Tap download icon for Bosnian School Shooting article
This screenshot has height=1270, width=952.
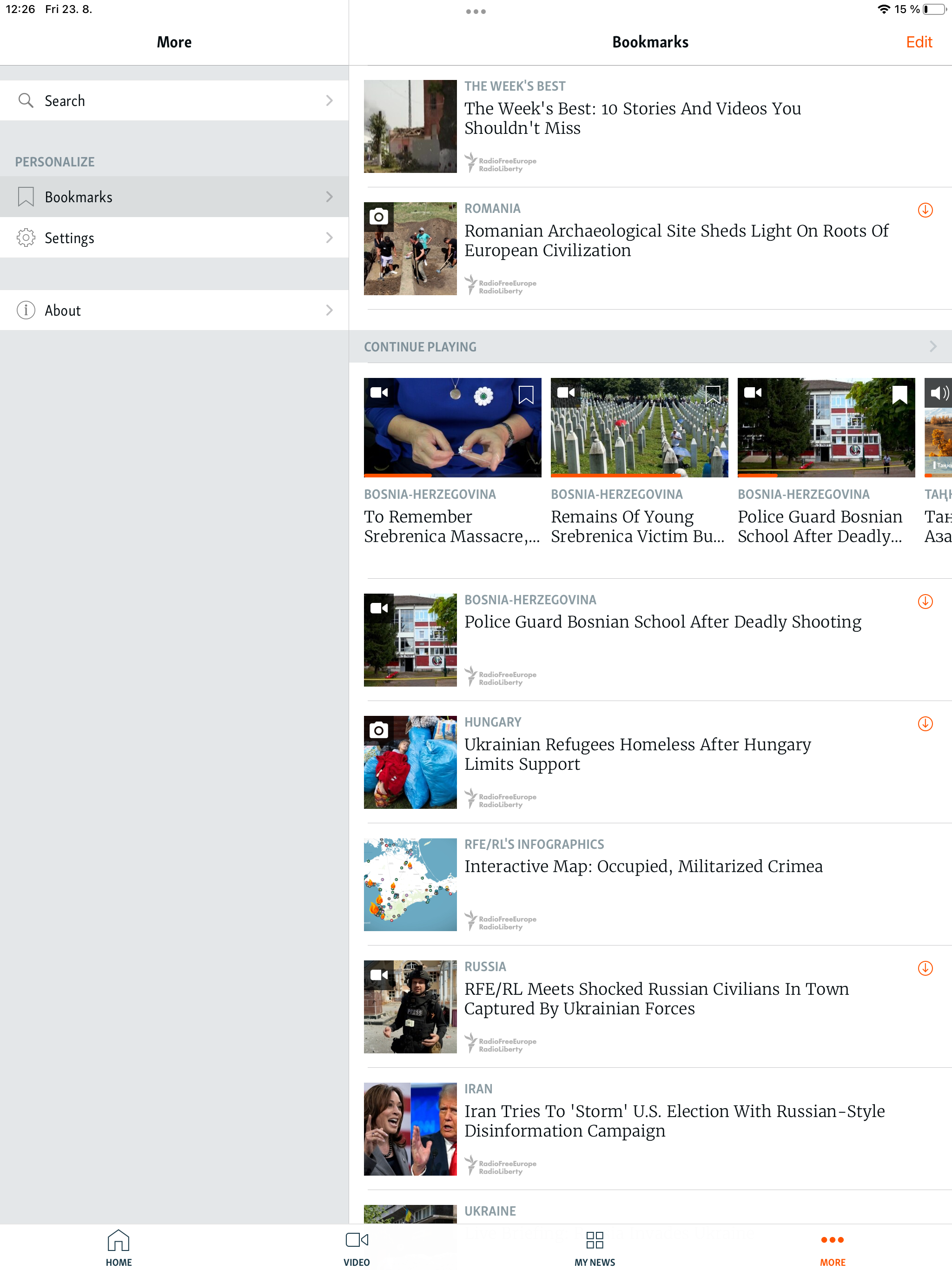(x=925, y=601)
